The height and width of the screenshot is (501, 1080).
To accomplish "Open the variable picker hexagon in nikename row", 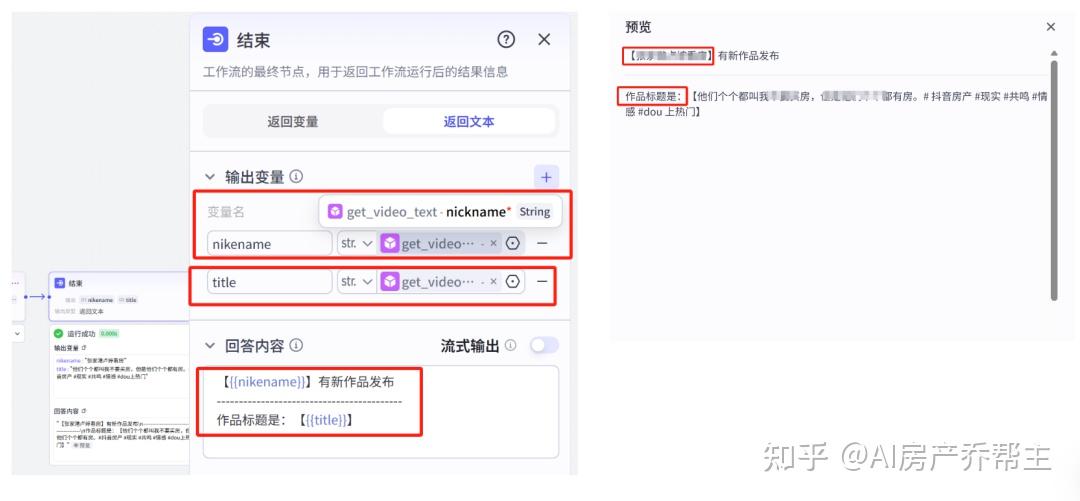I will [x=512, y=244].
